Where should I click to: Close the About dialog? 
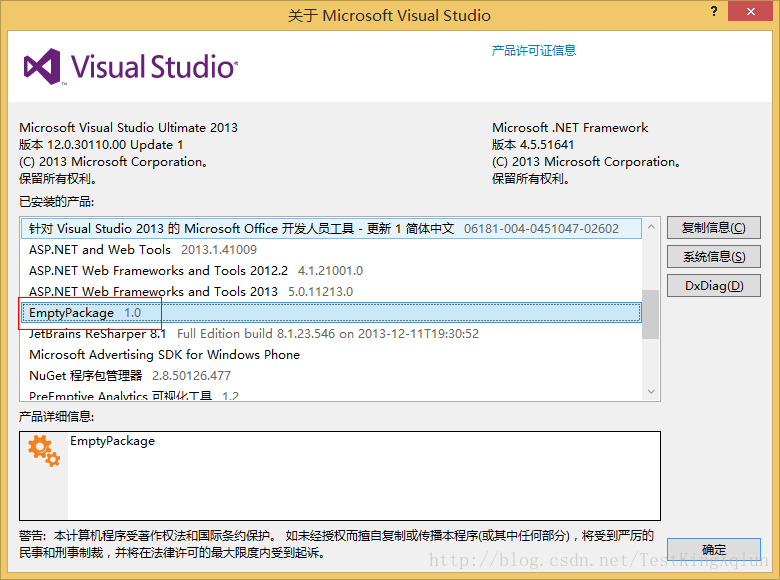(x=750, y=11)
